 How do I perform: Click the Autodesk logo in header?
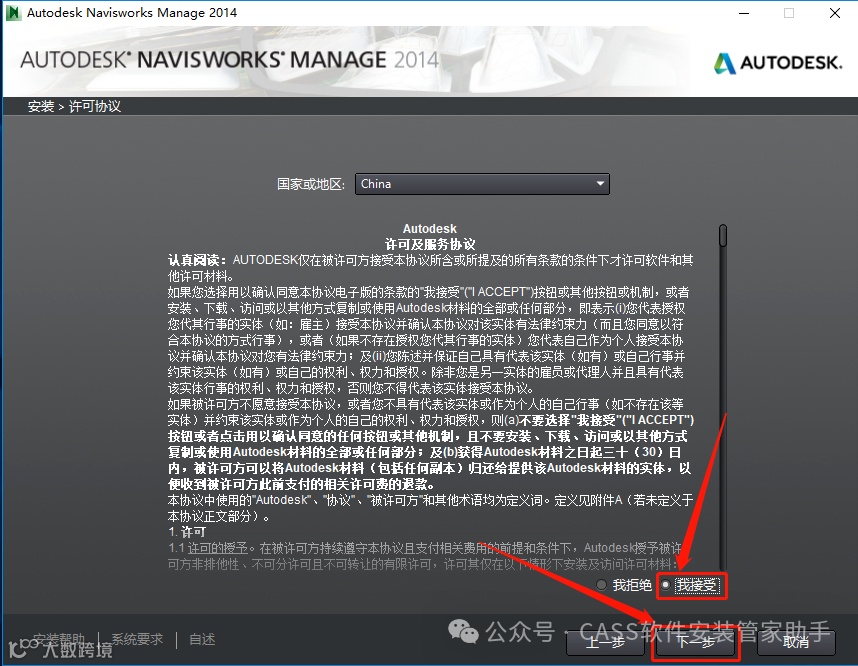point(778,63)
